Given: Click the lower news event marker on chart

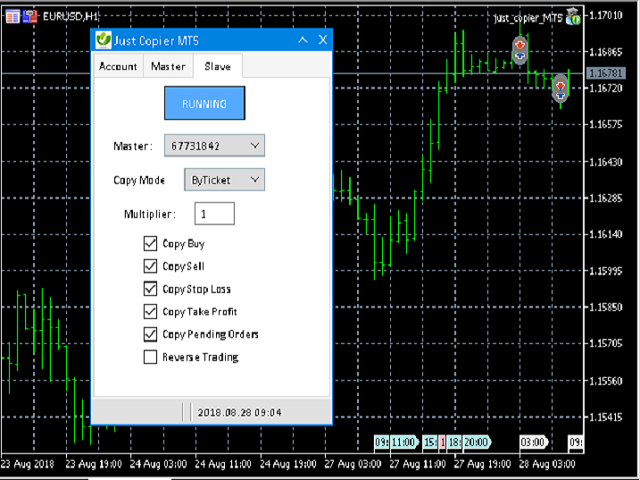Looking at the screenshot, I should (x=560, y=88).
